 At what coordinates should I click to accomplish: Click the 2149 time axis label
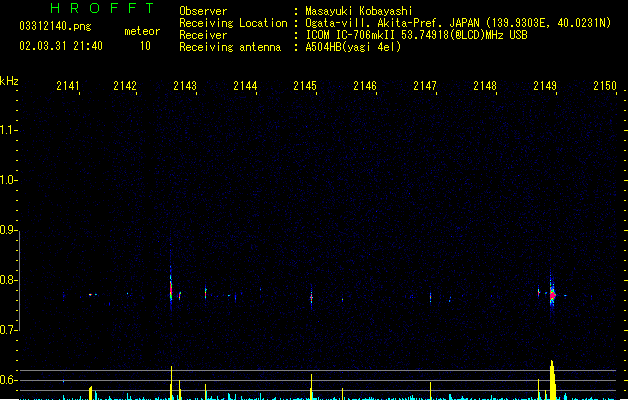pyautogui.click(x=545, y=86)
